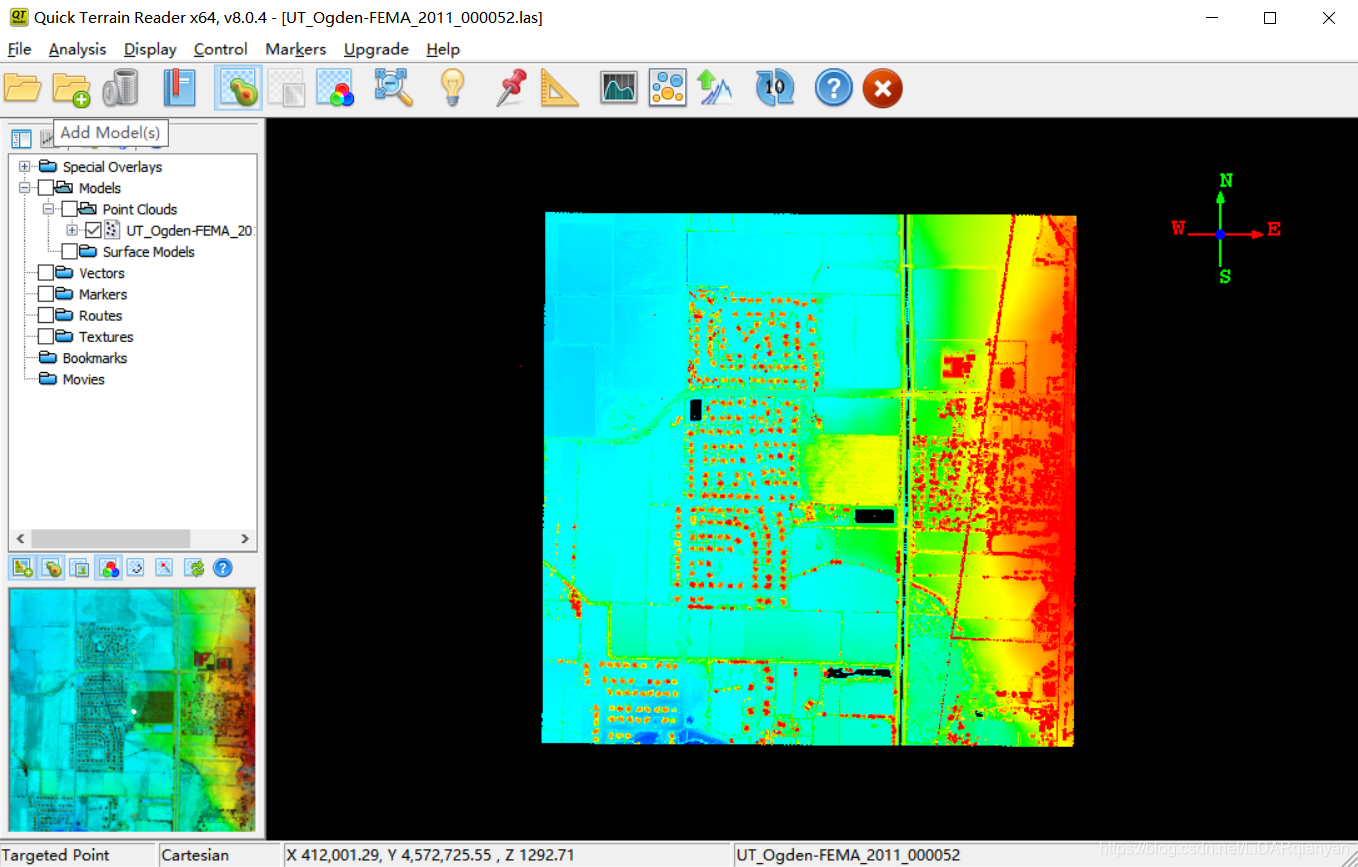The width and height of the screenshot is (1358, 867).
Task: Click the overview add-map icon with plus
Action: [x=24, y=568]
